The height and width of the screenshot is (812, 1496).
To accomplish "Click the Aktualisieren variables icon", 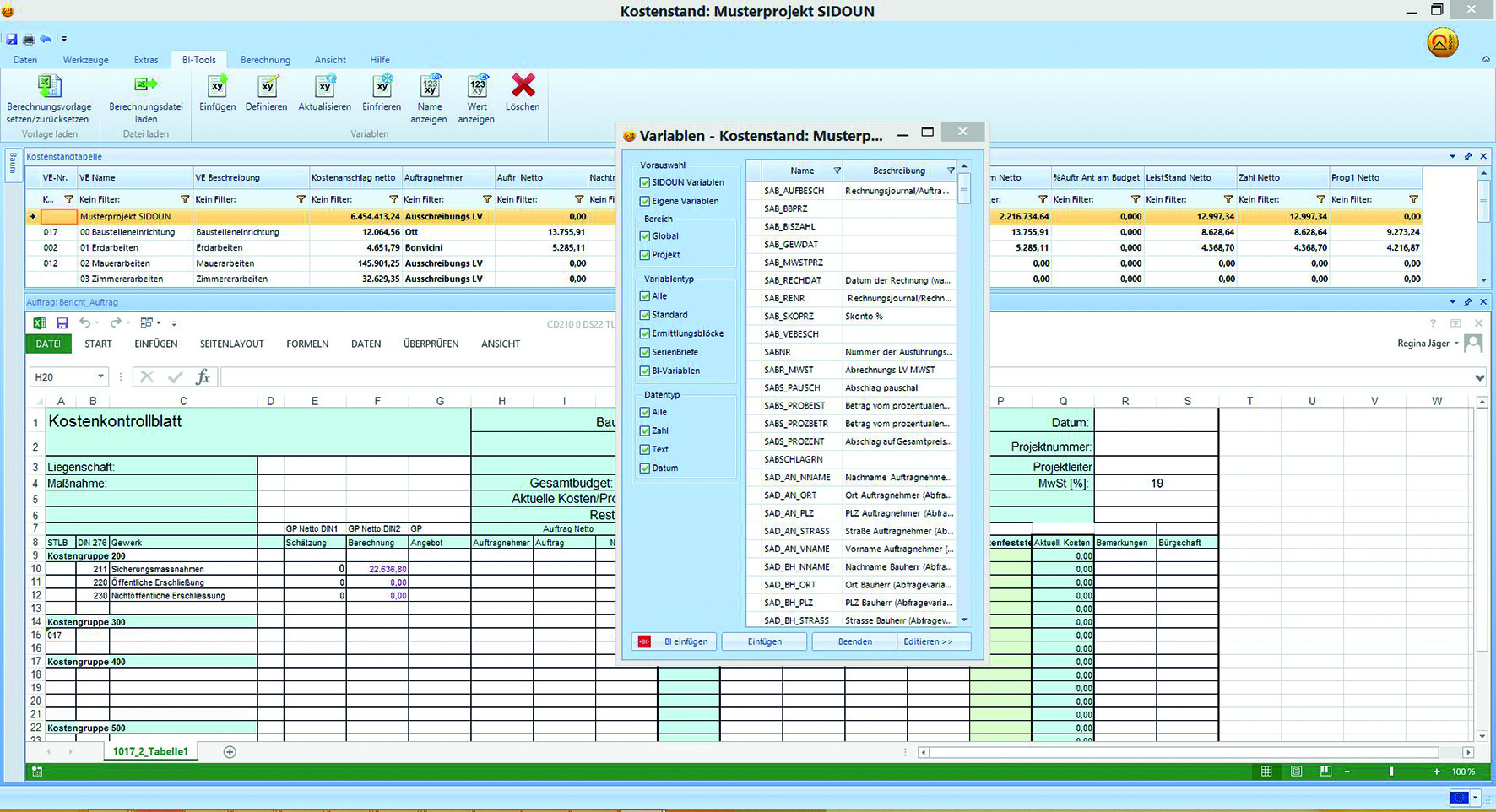I will coord(325,85).
